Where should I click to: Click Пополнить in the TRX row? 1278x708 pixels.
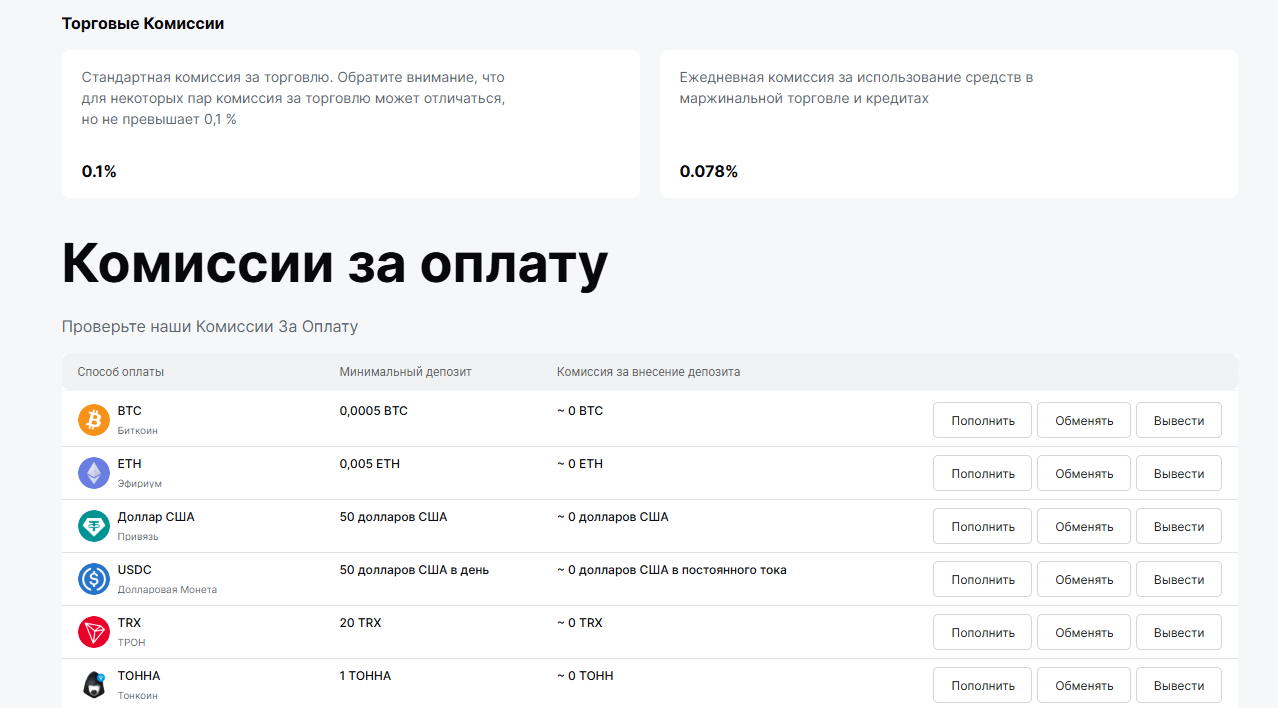tap(983, 632)
